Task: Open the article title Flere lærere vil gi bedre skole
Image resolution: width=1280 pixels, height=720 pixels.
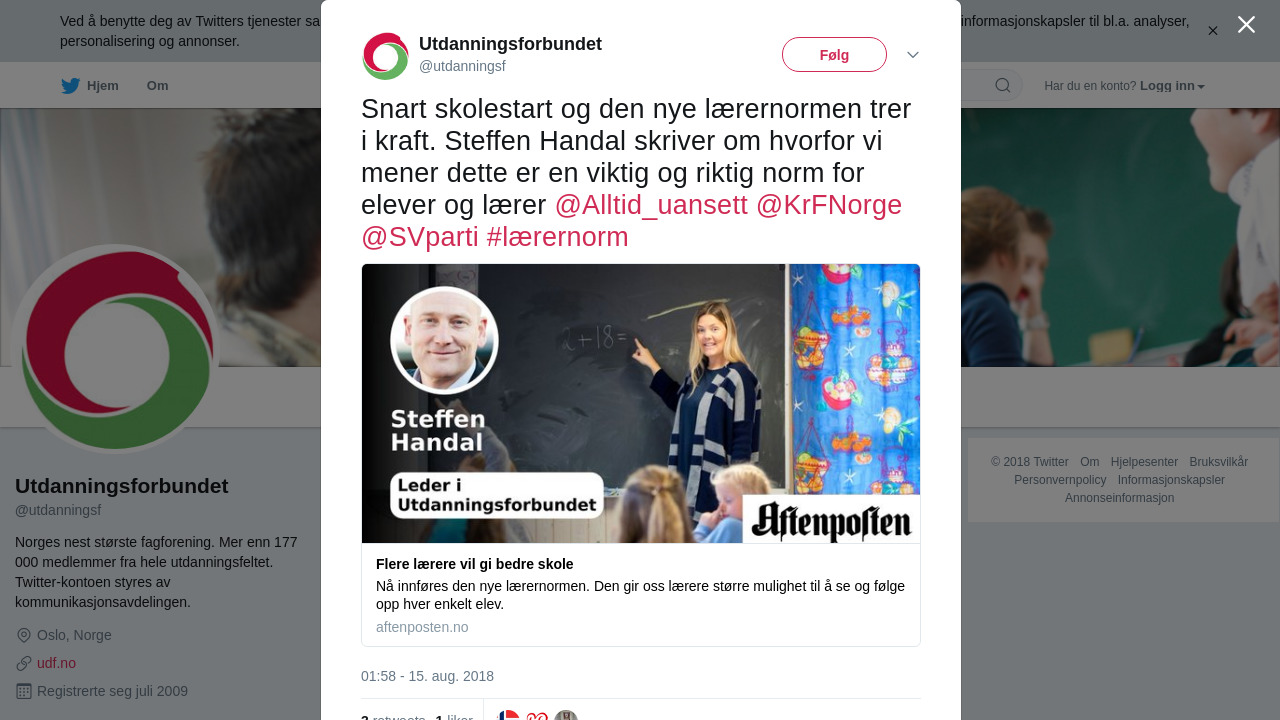Action: [x=475, y=564]
